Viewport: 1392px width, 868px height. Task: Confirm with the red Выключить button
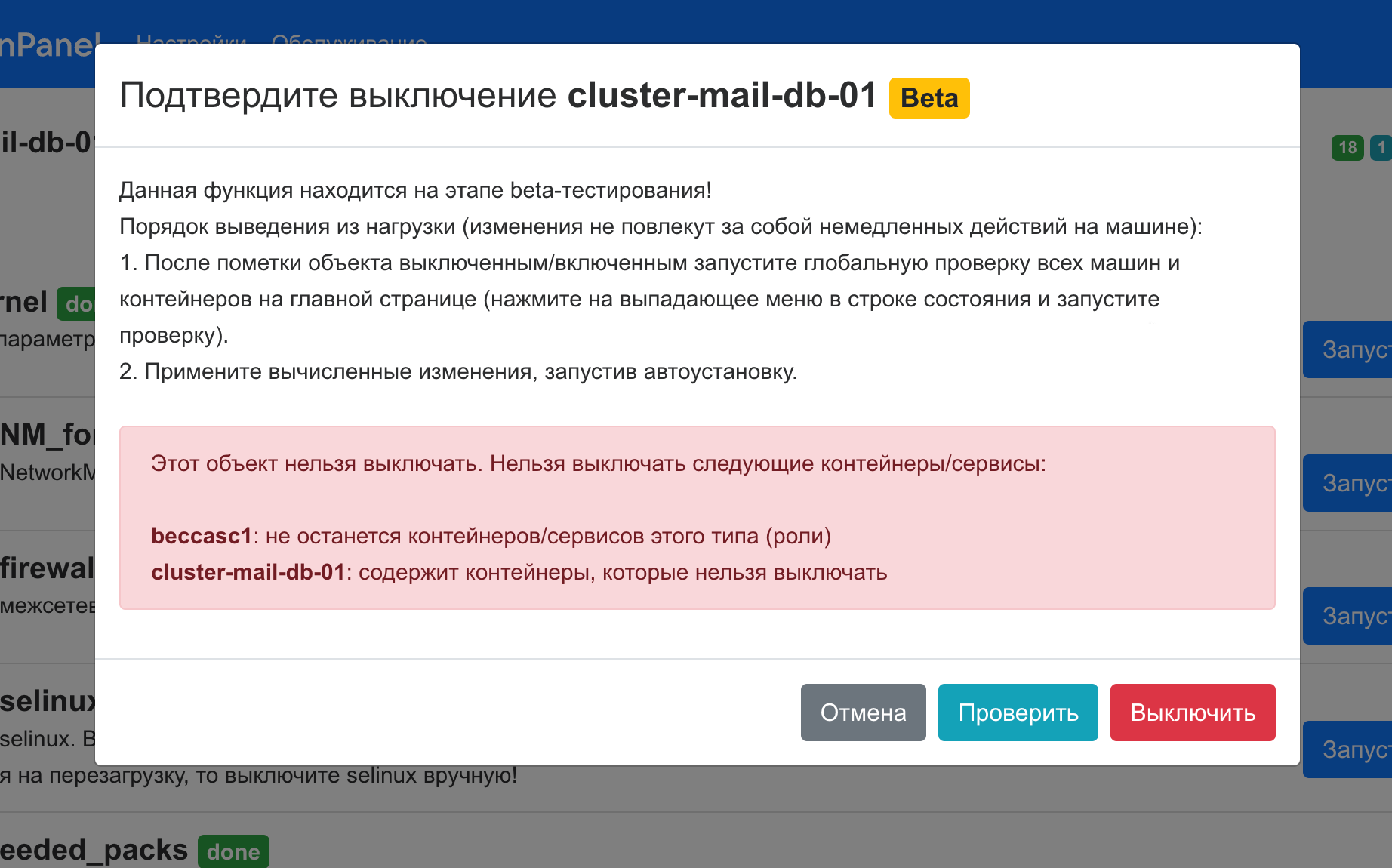(1192, 713)
